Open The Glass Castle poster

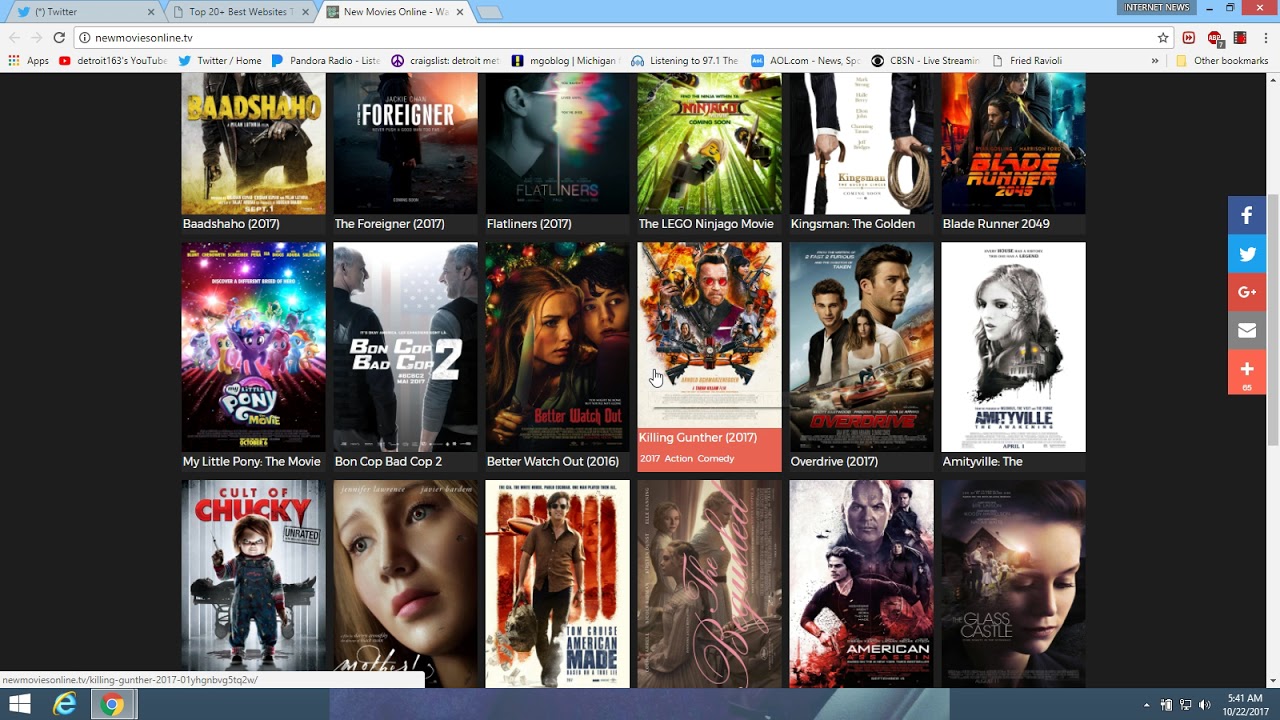(x=1013, y=584)
